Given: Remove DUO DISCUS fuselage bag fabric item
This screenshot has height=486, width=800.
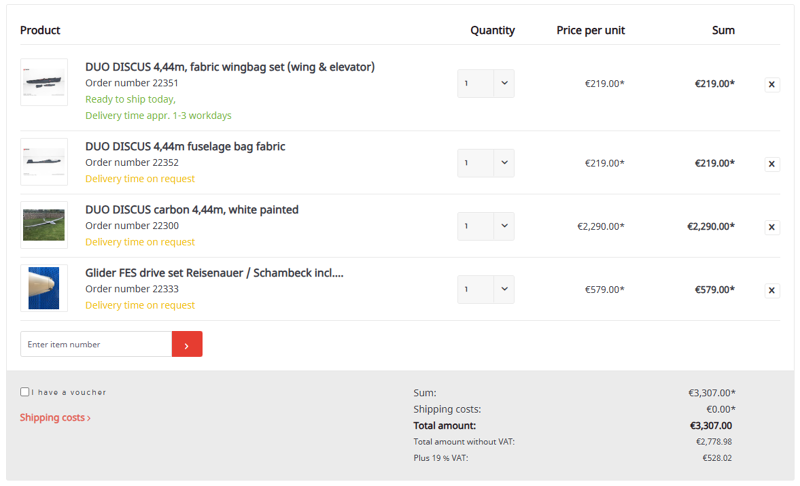Looking at the screenshot, I should pyautogui.click(x=772, y=164).
